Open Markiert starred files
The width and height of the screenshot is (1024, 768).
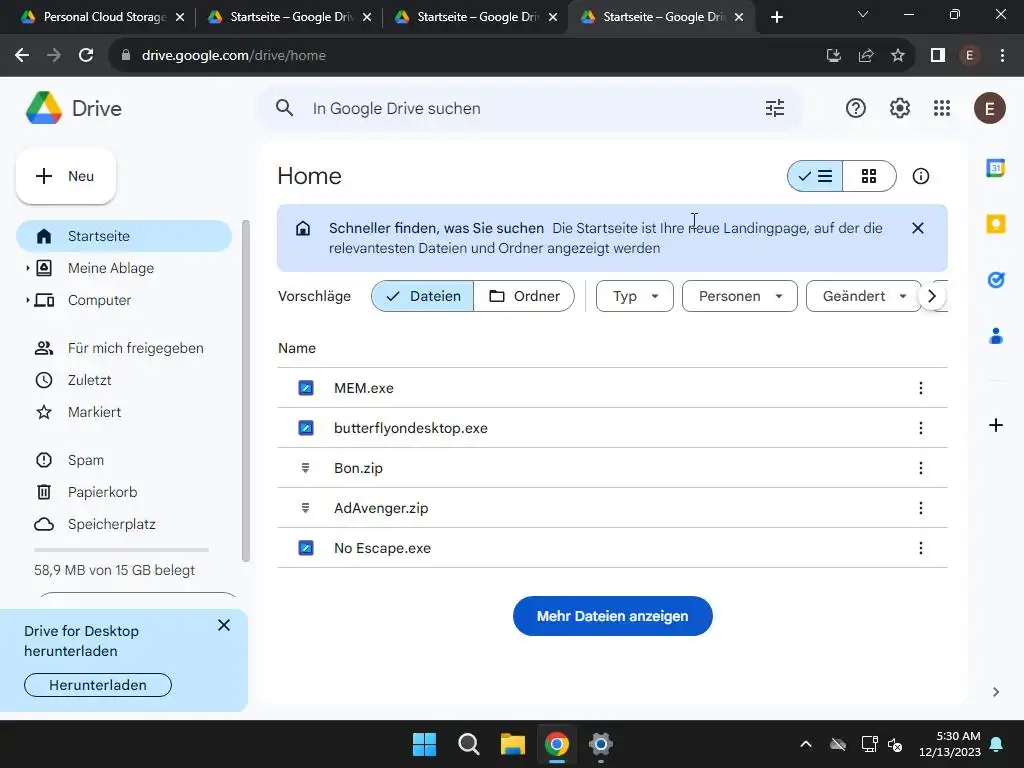tap(124, 412)
